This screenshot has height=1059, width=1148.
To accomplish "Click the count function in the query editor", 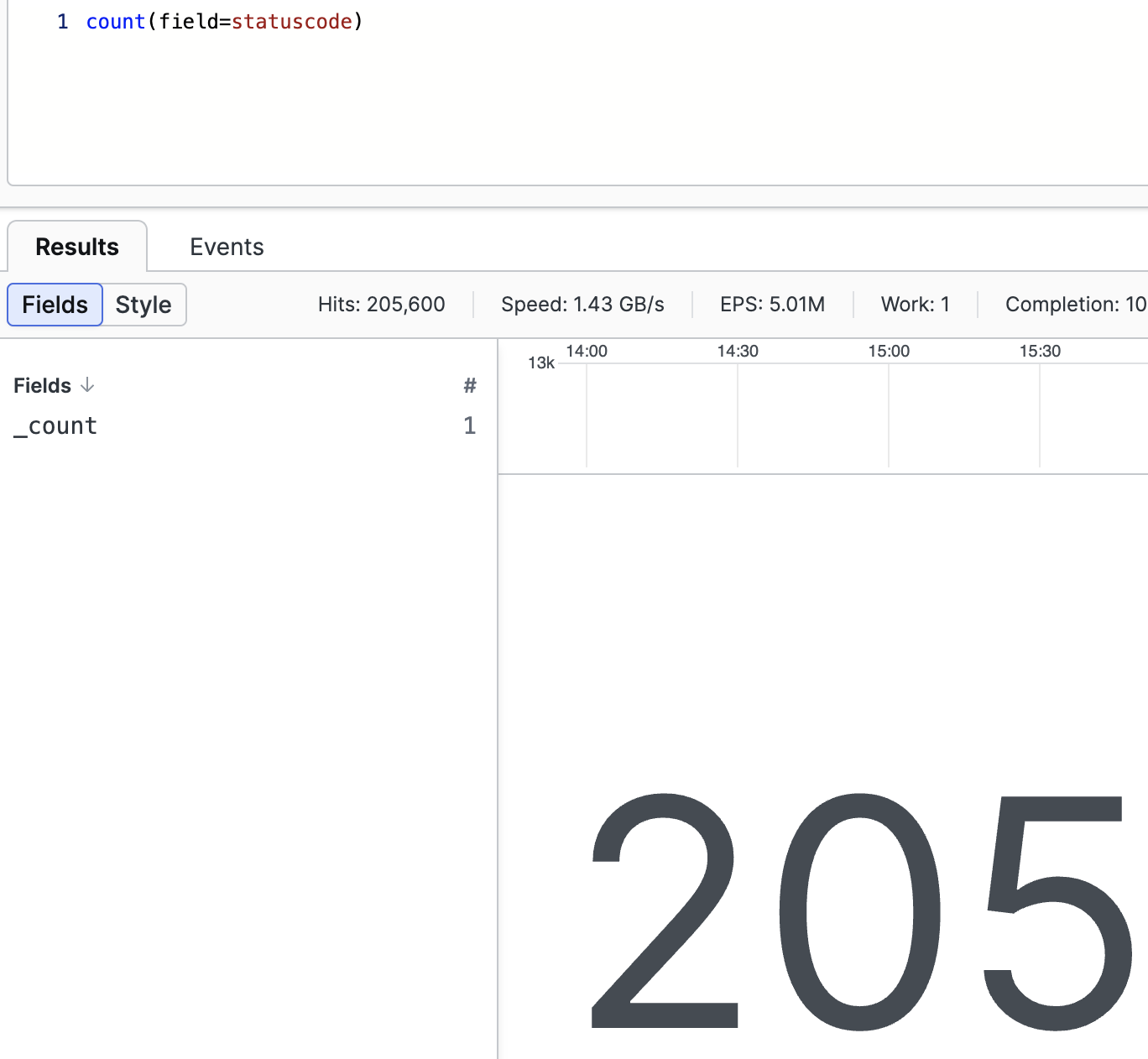I will [x=116, y=21].
